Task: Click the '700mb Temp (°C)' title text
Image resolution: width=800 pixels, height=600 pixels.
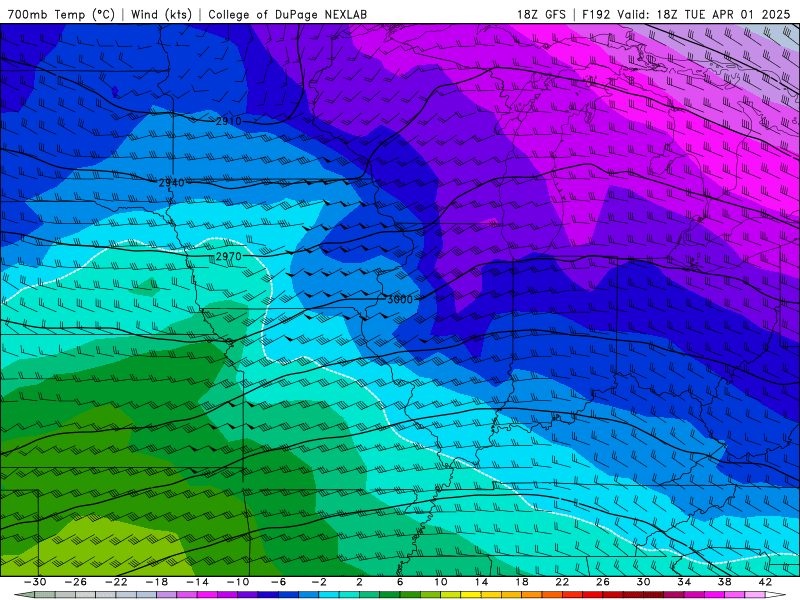Action: (x=61, y=14)
